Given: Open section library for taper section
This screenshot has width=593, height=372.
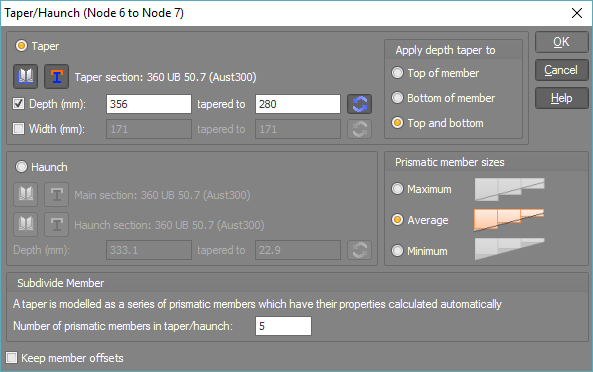Looking at the screenshot, I should pos(26,76).
